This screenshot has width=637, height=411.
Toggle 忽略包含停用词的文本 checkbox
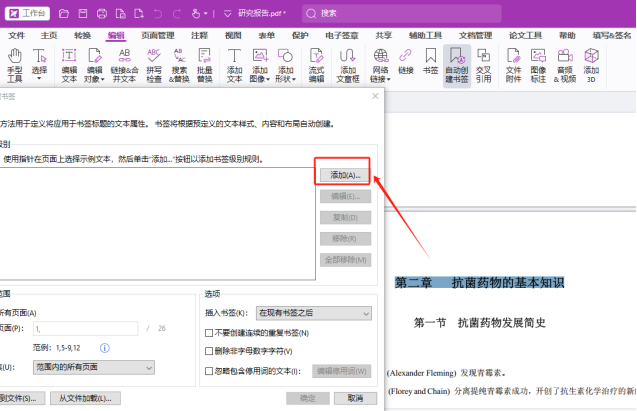click(x=209, y=370)
